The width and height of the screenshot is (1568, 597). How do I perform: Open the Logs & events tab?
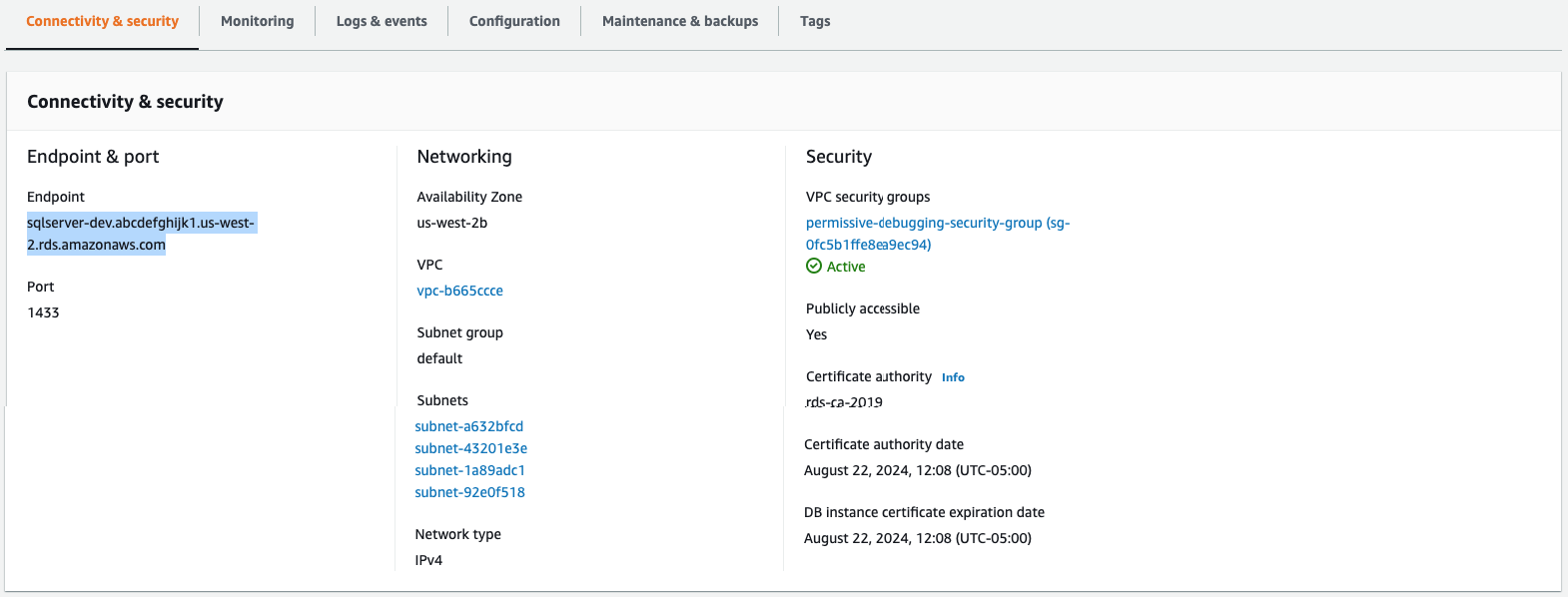[x=382, y=21]
